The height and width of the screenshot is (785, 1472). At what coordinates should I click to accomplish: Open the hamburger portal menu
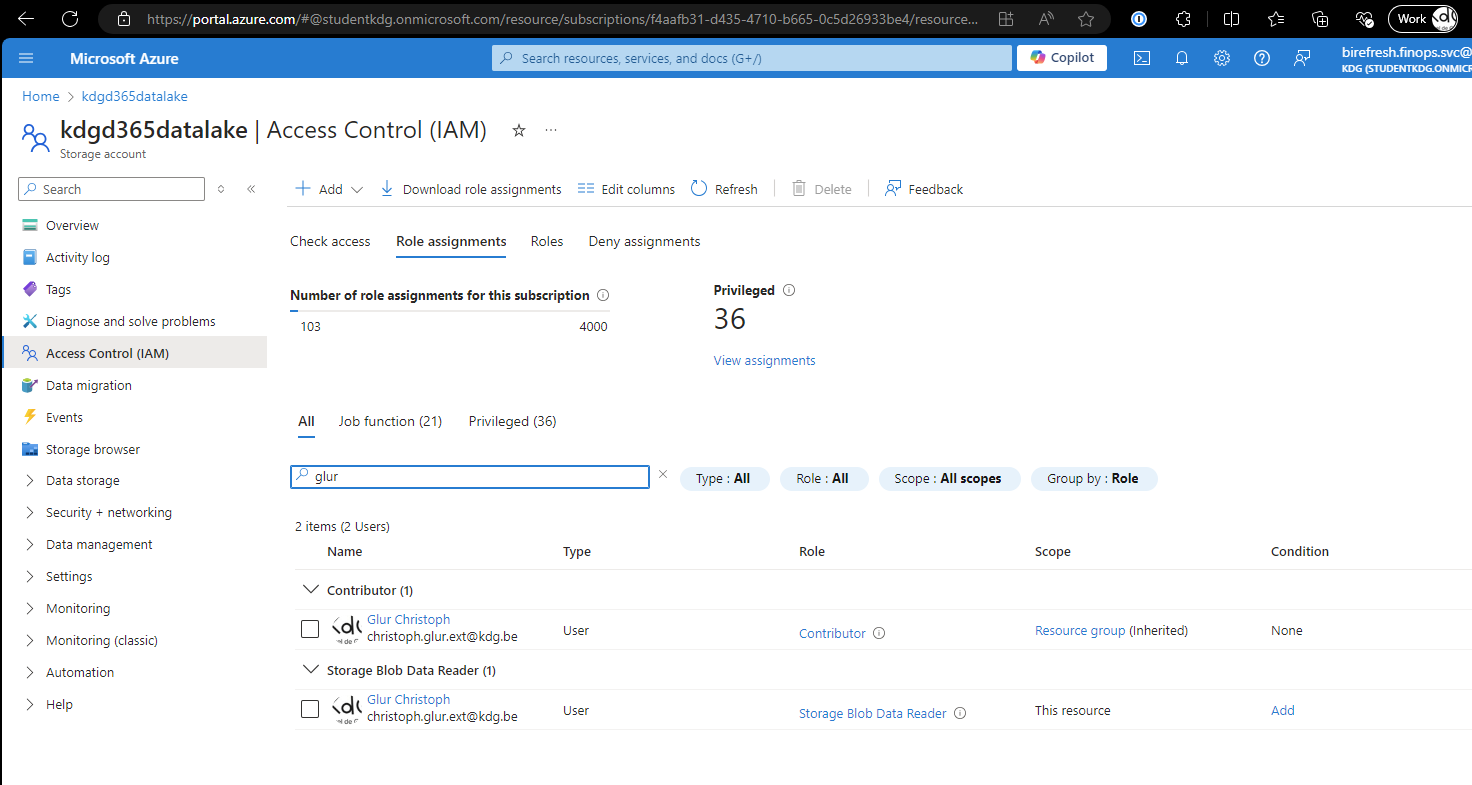pyautogui.click(x=26, y=58)
